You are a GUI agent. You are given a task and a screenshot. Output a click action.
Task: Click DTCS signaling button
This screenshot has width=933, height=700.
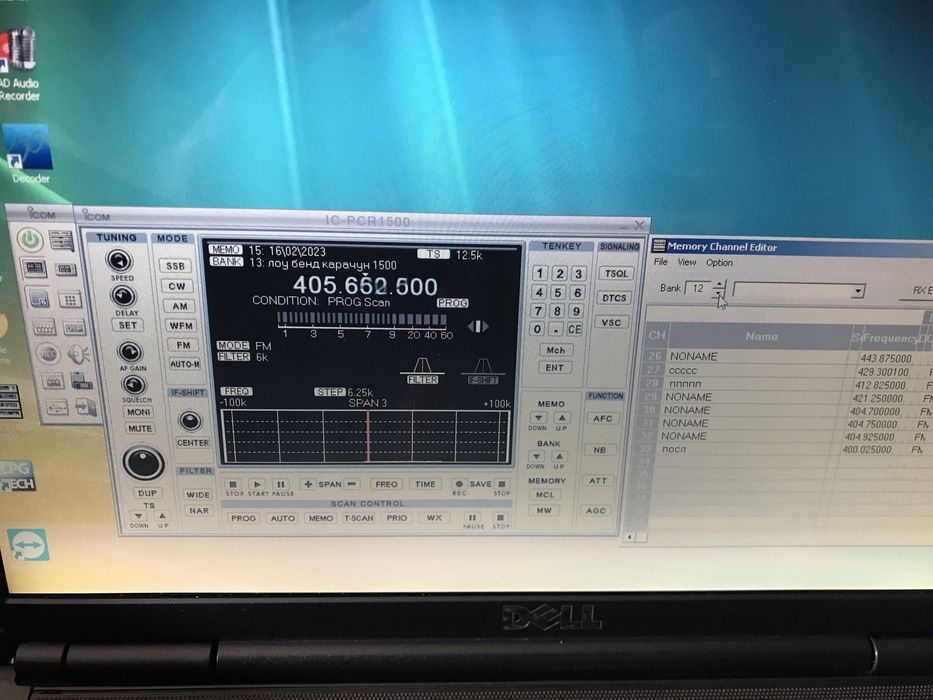coord(613,298)
